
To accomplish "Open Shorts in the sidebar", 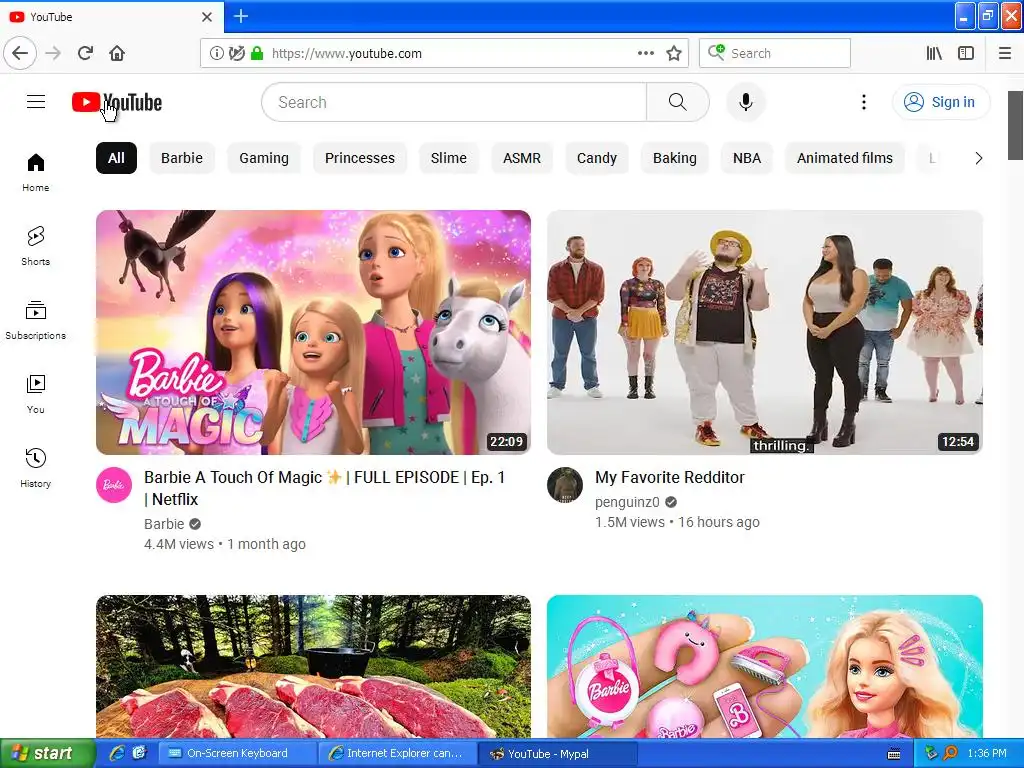I will coord(35,246).
